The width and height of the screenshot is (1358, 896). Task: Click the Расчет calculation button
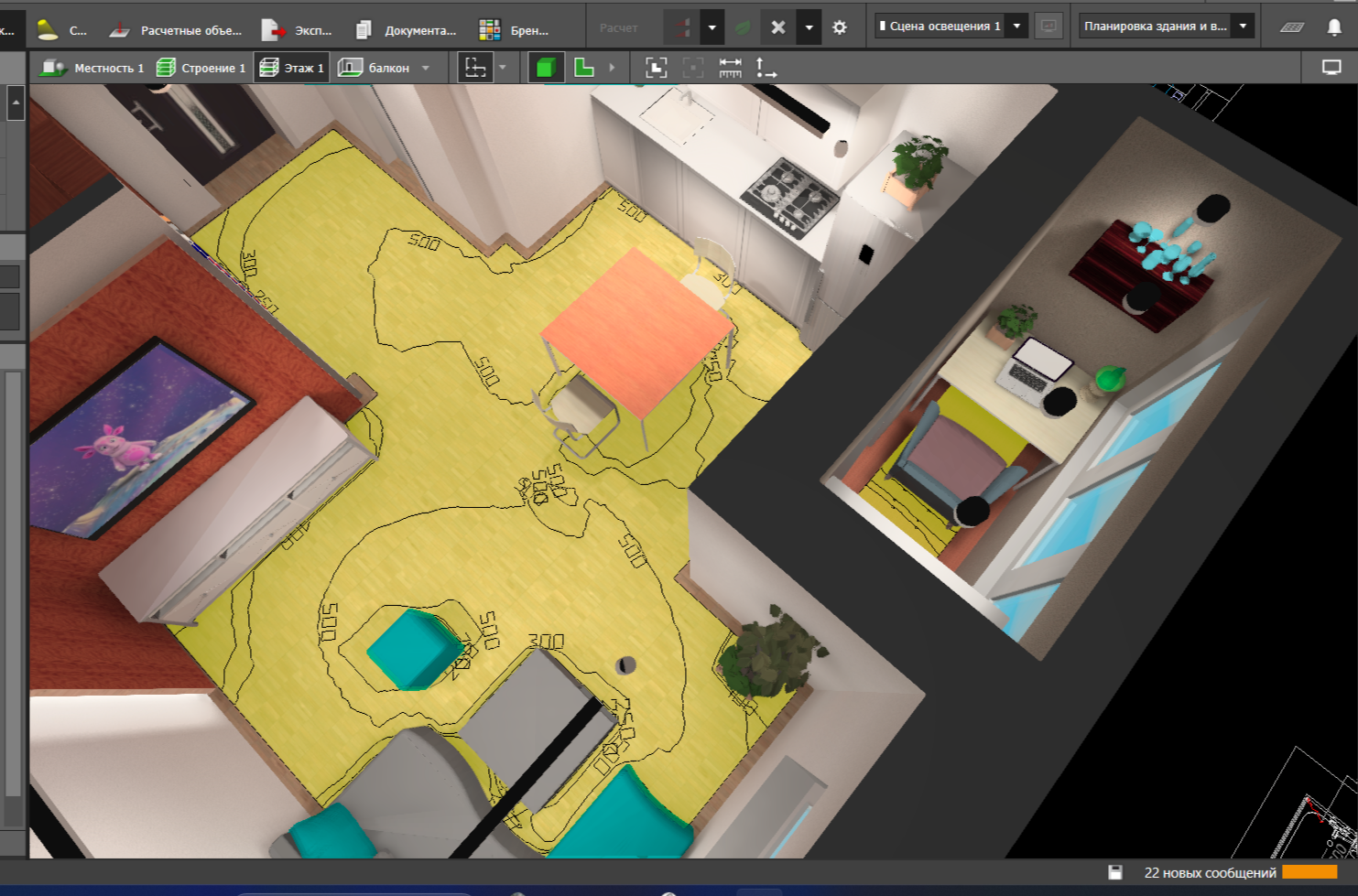619,27
